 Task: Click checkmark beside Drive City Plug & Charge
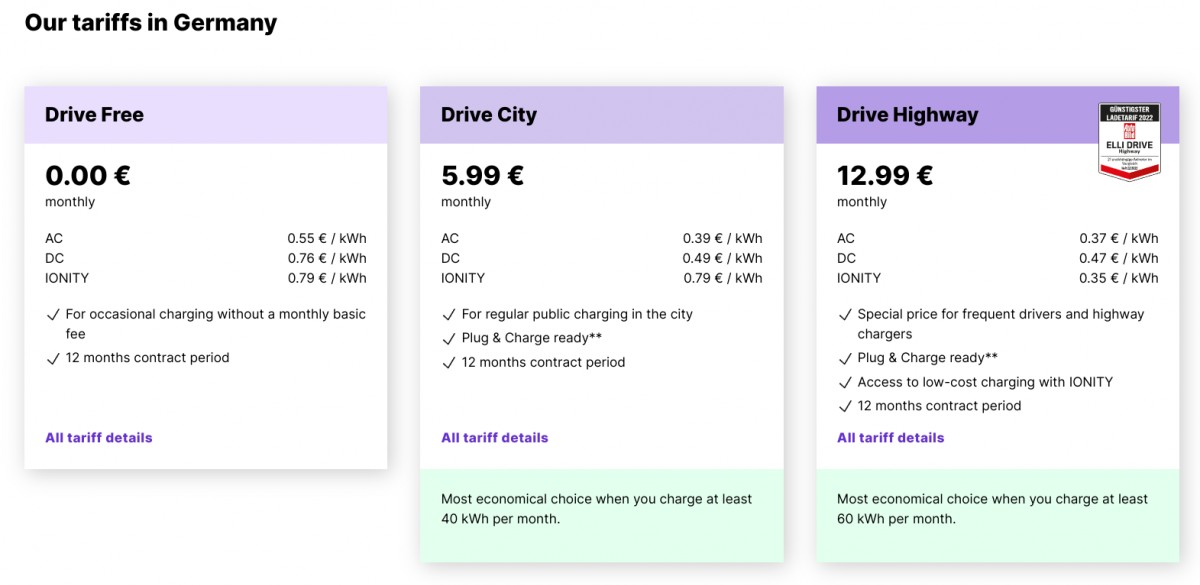pos(449,338)
